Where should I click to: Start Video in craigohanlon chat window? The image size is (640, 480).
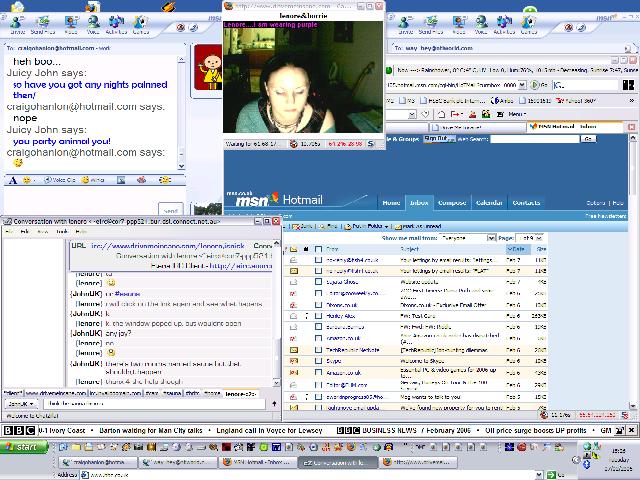[71, 24]
